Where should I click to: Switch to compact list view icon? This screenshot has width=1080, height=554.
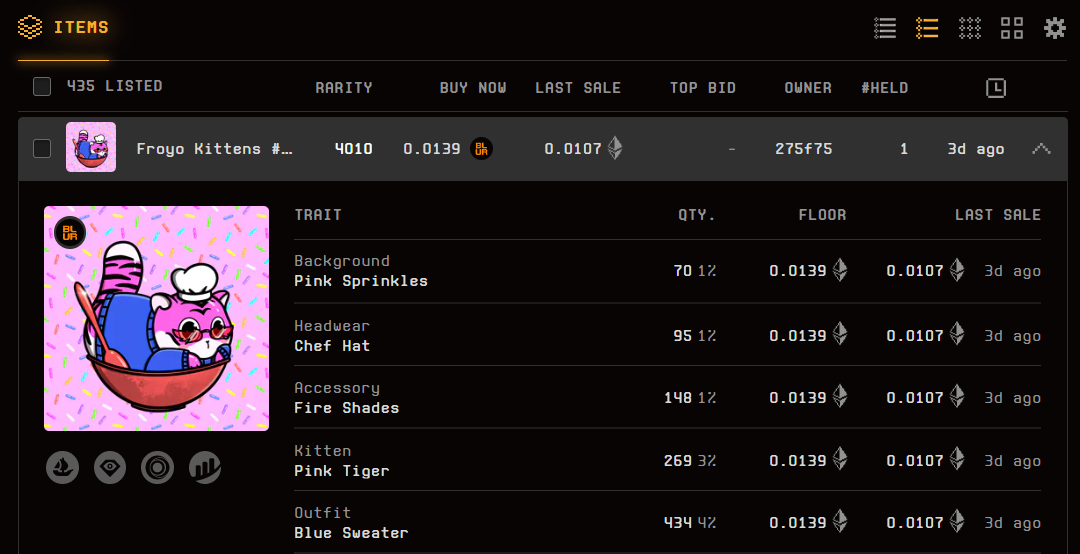click(x=885, y=28)
